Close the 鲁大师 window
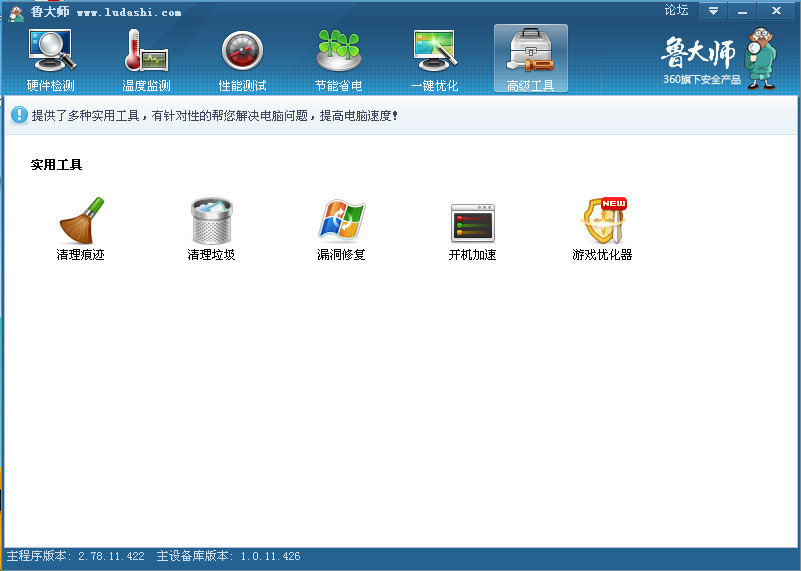The image size is (801, 571). coord(776,11)
